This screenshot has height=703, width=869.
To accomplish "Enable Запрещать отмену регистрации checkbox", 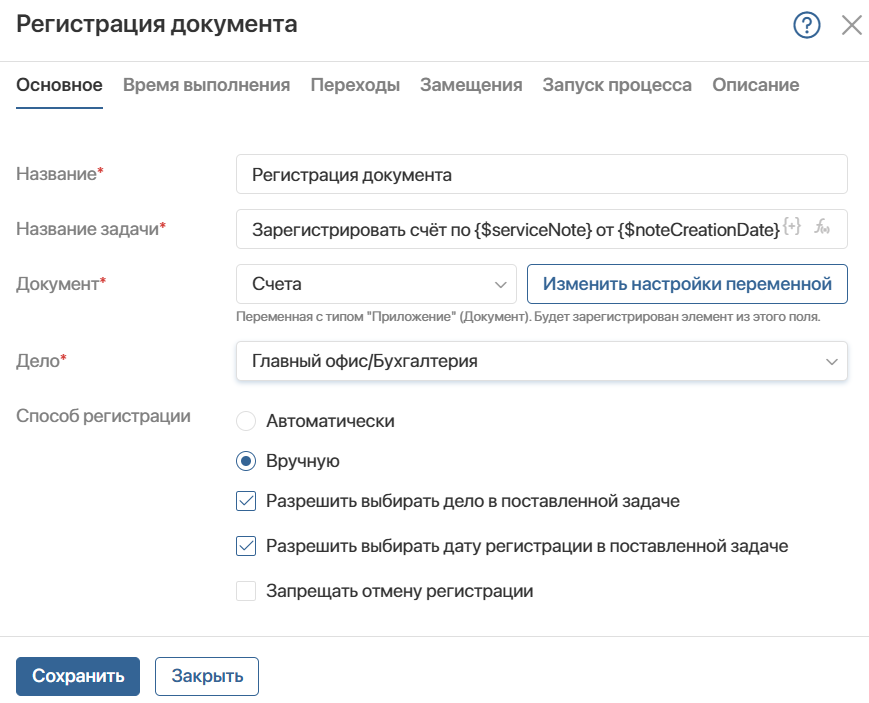I will [246, 591].
